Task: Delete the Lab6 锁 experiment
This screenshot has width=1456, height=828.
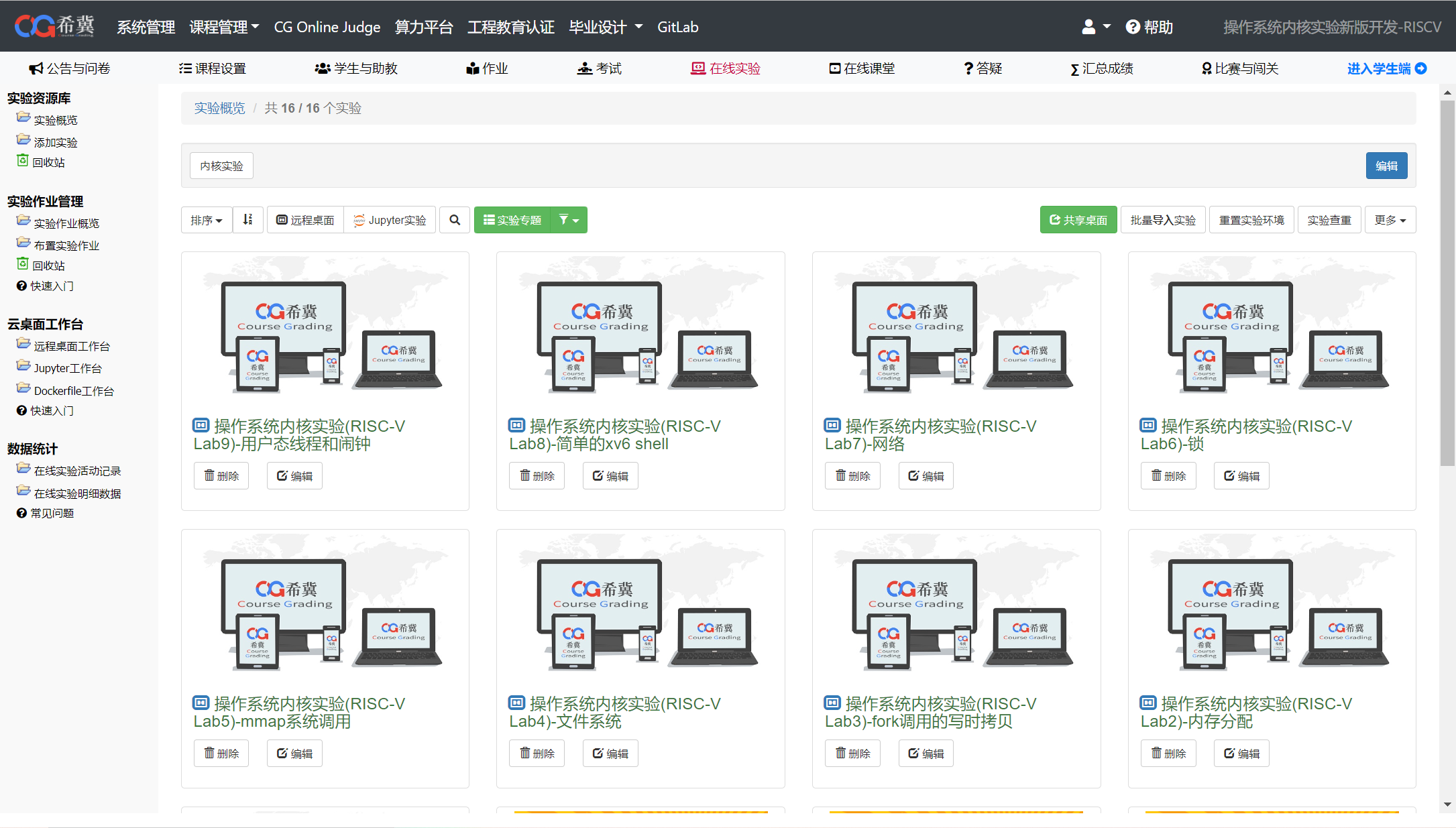Action: [x=1168, y=476]
